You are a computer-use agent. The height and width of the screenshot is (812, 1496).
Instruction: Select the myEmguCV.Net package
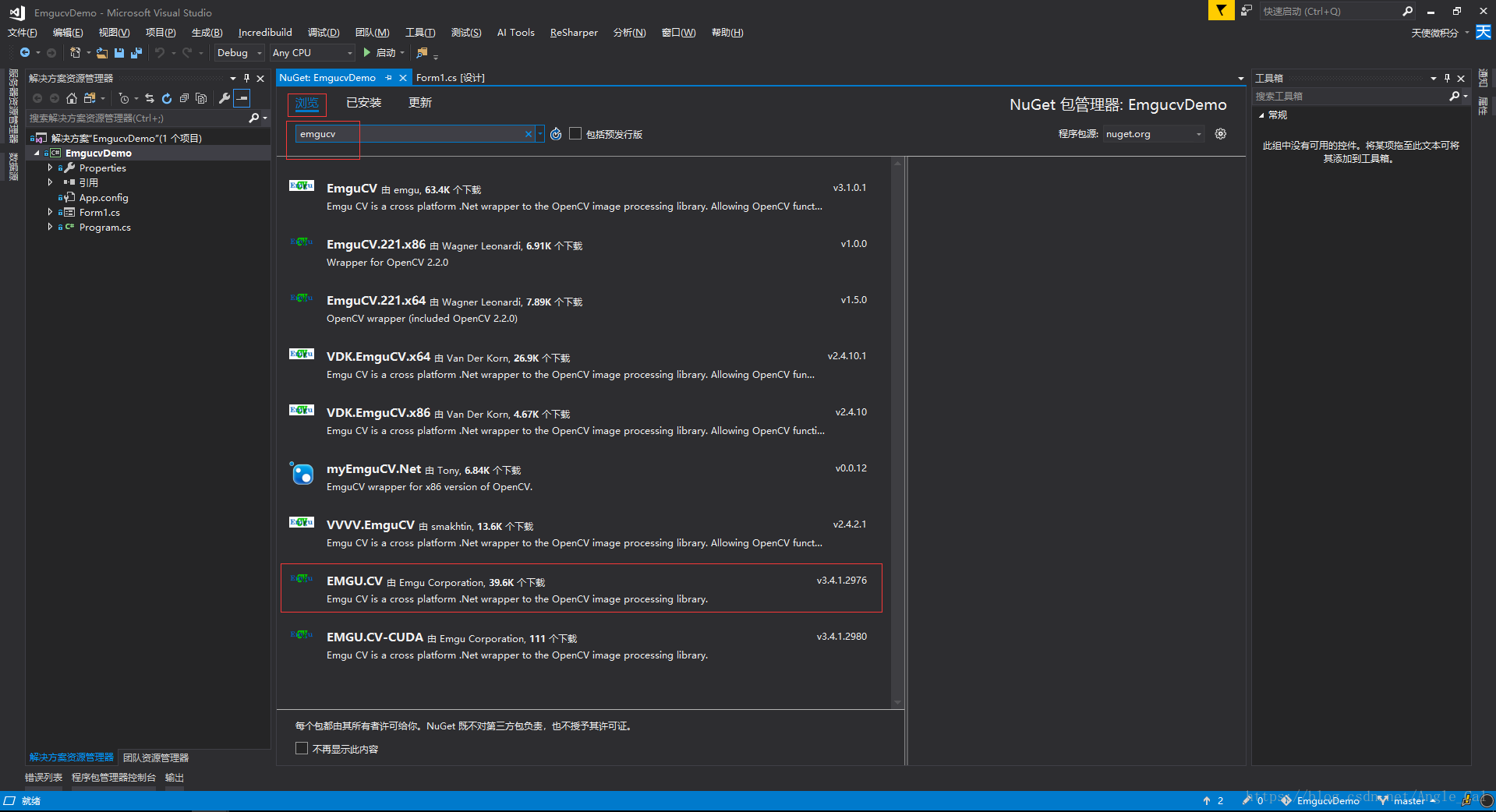tap(581, 477)
